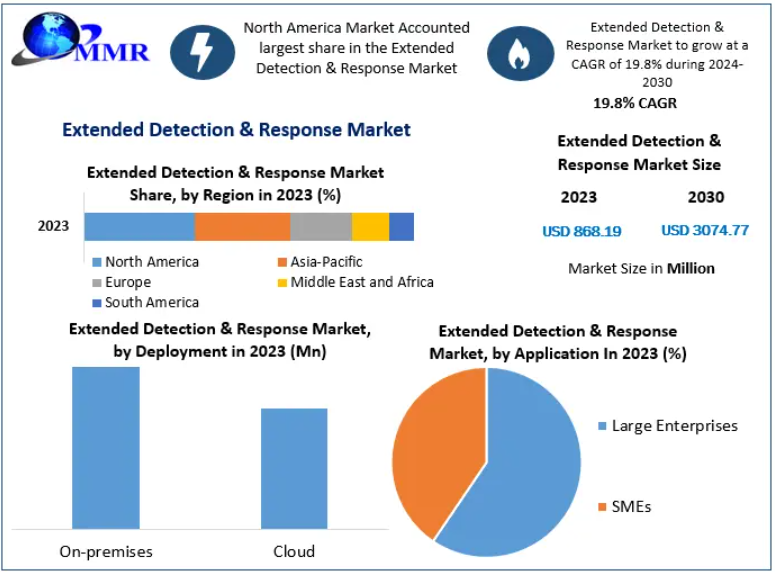
Task: Click the Extended Detection & Response Market title
Action: [x=236, y=130]
